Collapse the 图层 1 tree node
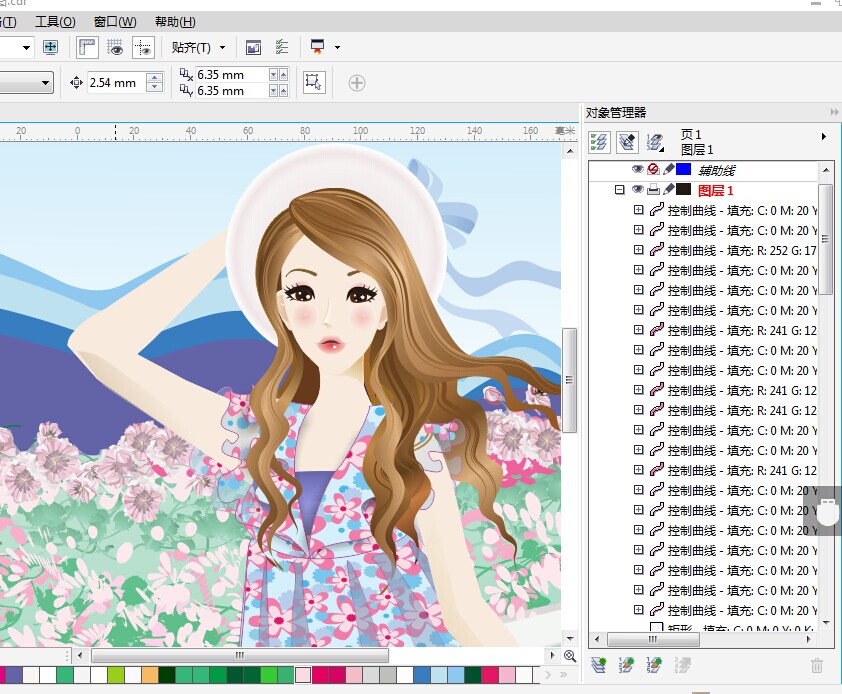 620,190
